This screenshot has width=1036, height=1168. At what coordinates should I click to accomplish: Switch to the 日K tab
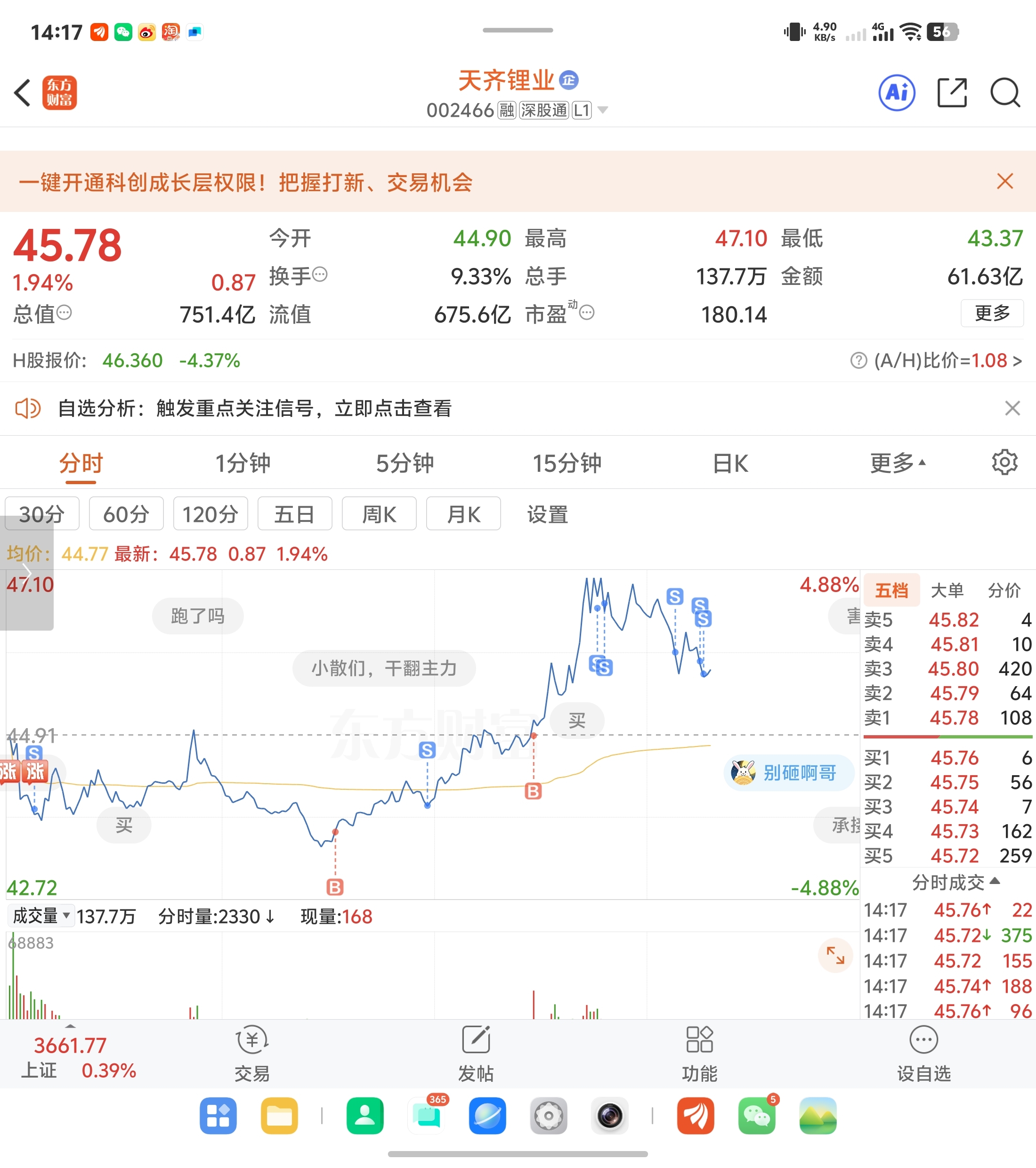click(730, 463)
